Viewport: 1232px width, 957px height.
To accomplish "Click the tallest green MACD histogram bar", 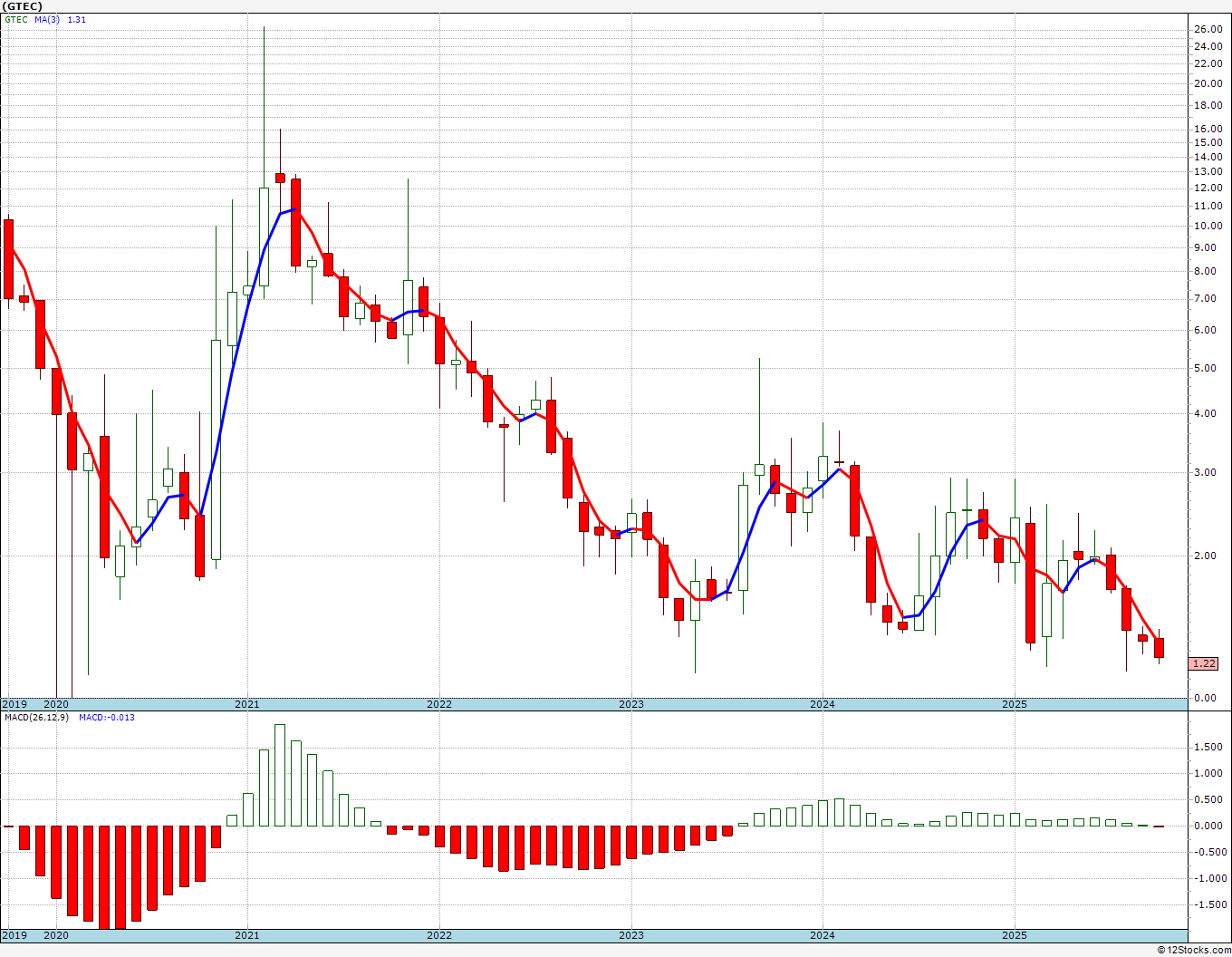I will coord(280,775).
